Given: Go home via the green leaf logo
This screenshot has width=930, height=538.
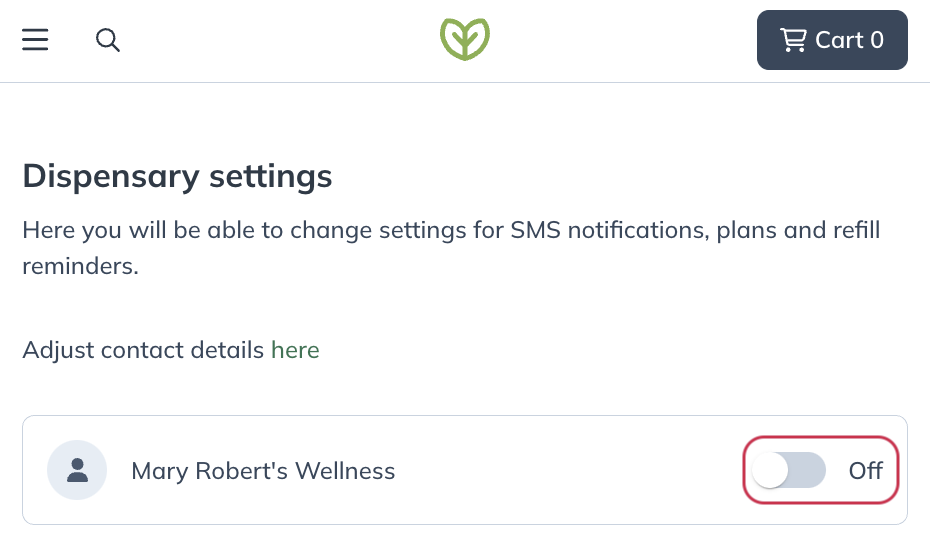Looking at the screenshot, I should (465, 39).
